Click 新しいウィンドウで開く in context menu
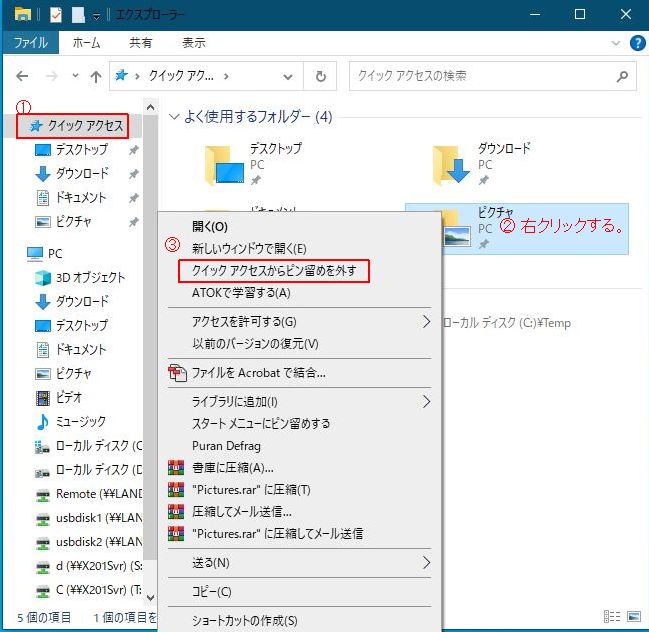Image resolution: width=649 pixels, height=632 pixels. [x=249, y=248]
